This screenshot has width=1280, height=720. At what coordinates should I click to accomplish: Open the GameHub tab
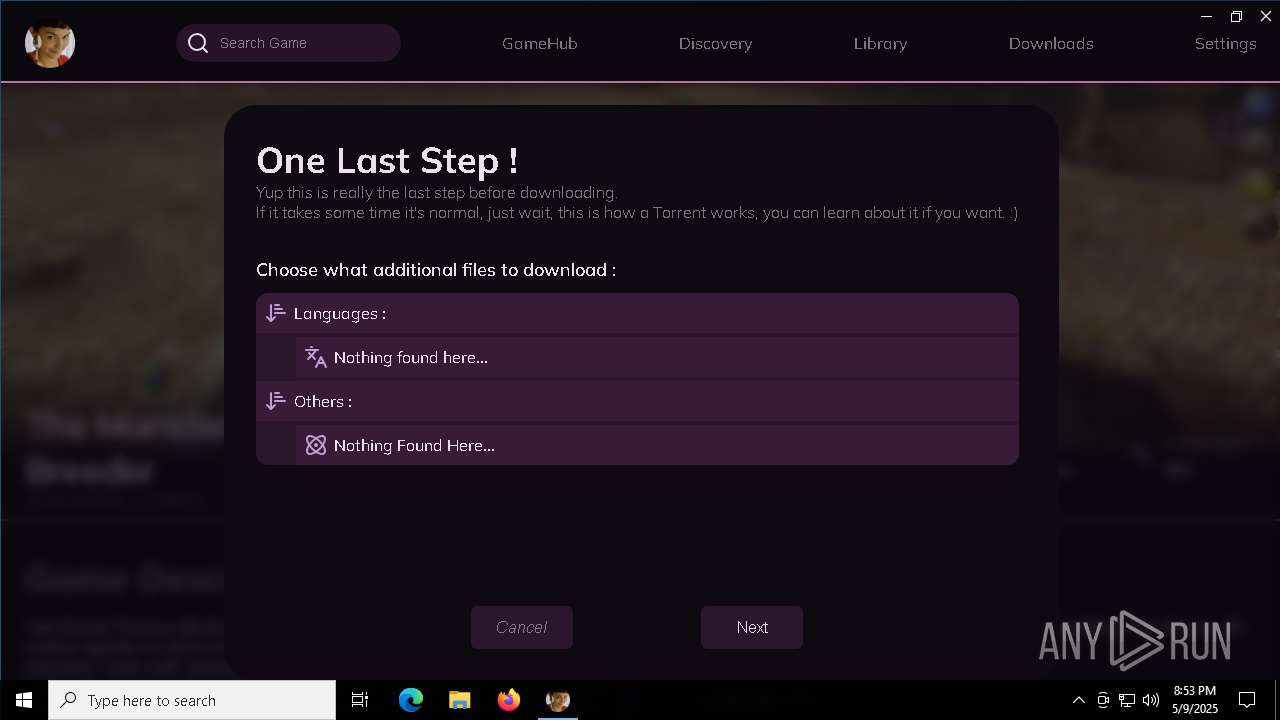540,43
